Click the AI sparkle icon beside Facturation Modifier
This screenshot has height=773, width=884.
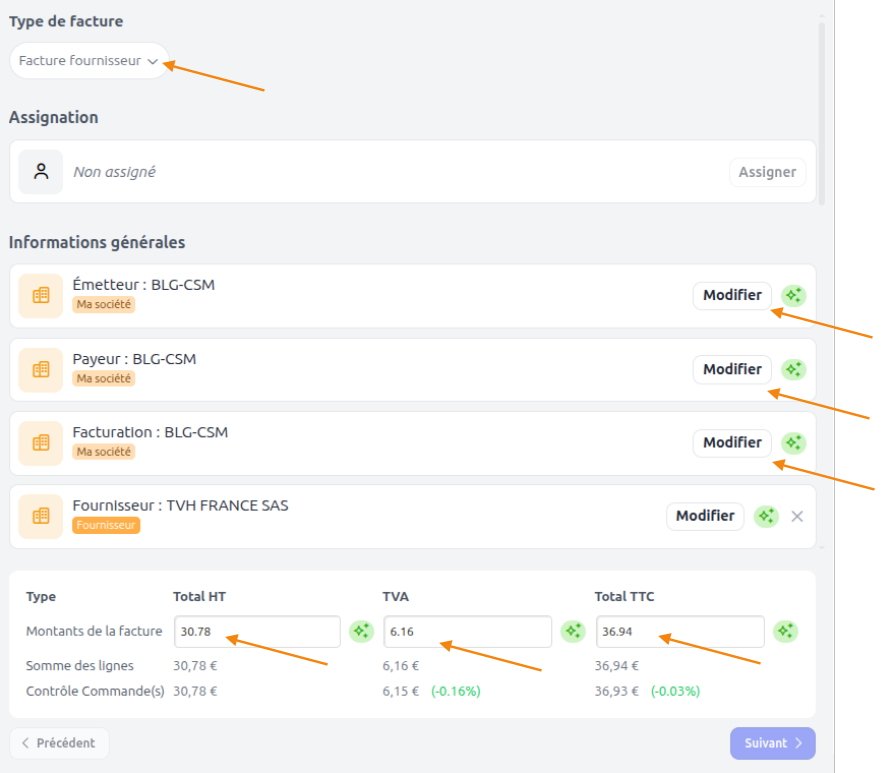(793, 443)
